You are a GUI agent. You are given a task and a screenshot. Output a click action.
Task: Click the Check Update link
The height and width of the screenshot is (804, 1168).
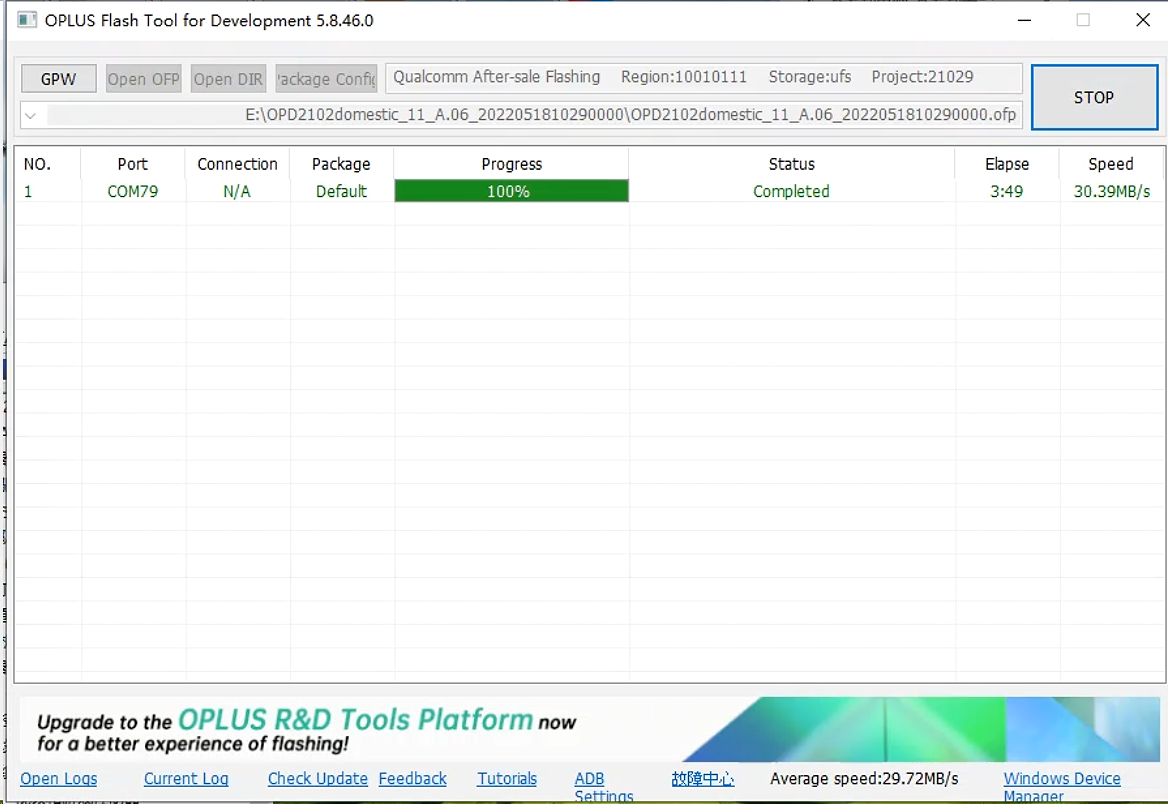pos(318,779)
